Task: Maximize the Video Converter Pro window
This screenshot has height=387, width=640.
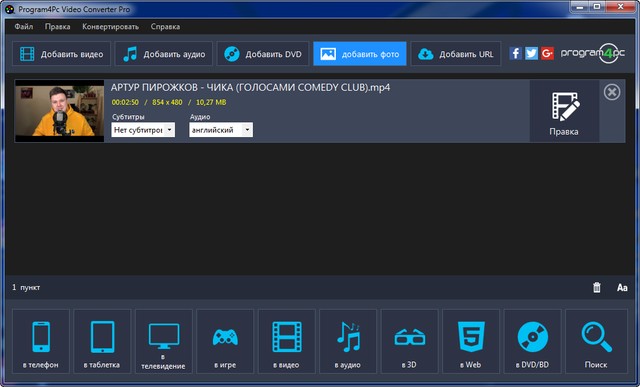Action: pos(597,6)
